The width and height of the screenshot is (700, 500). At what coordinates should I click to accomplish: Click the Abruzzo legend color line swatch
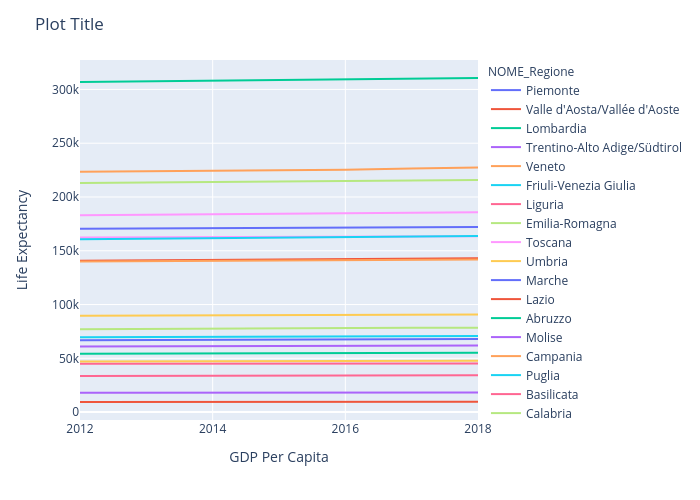click(x=505, y=319)
